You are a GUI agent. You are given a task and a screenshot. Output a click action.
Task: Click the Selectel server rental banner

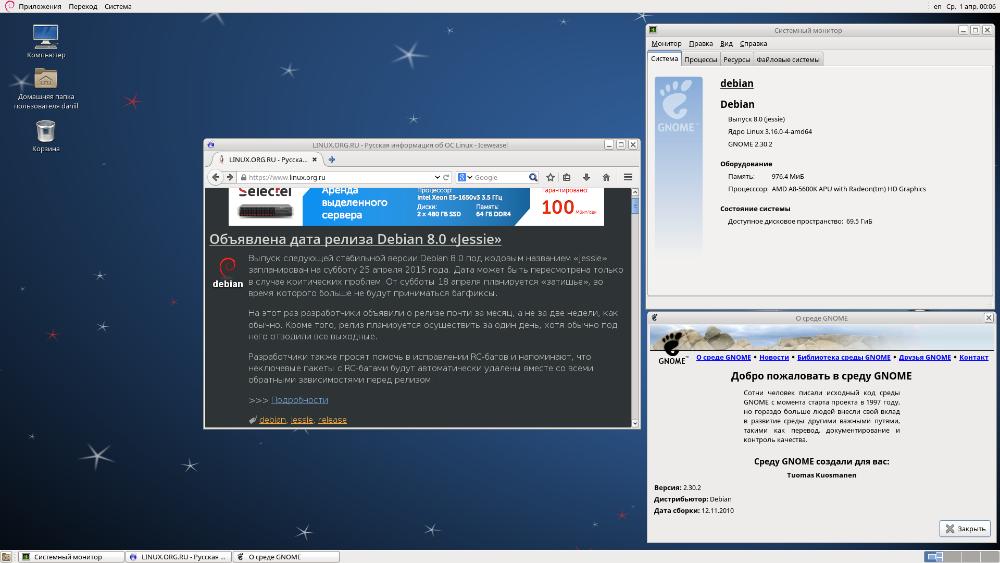416,207
